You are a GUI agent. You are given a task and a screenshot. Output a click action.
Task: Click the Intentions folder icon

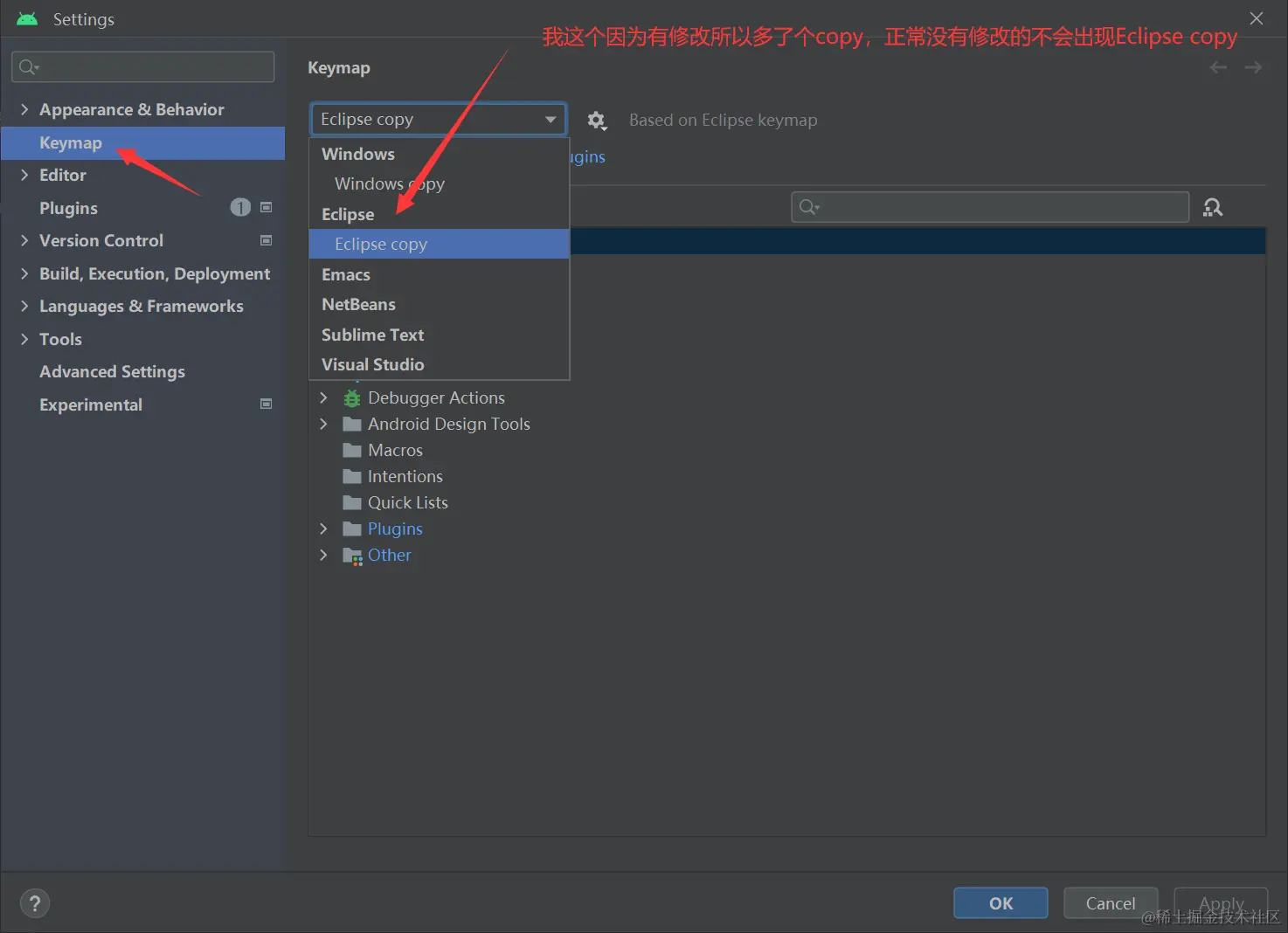click(x=352, y=477)
